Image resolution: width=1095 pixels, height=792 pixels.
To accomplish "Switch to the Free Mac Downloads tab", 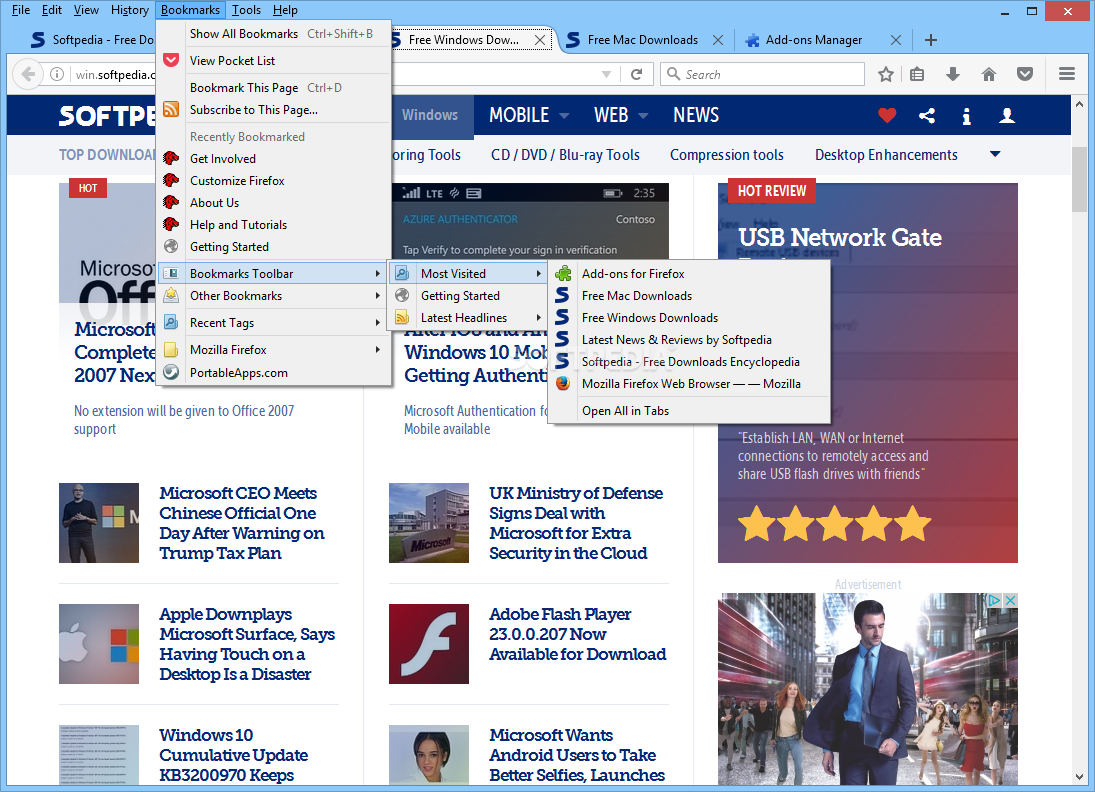I will click(x=642, y=40).
